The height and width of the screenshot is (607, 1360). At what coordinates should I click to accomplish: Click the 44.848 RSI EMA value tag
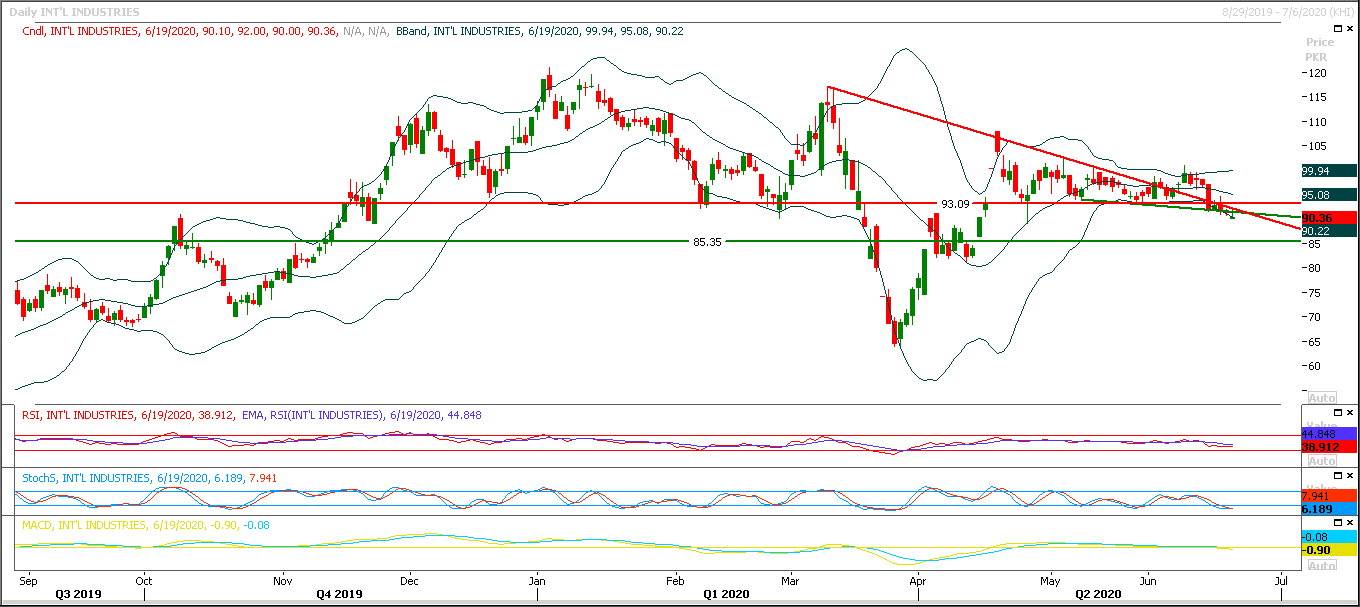(x=1328, y=434)
